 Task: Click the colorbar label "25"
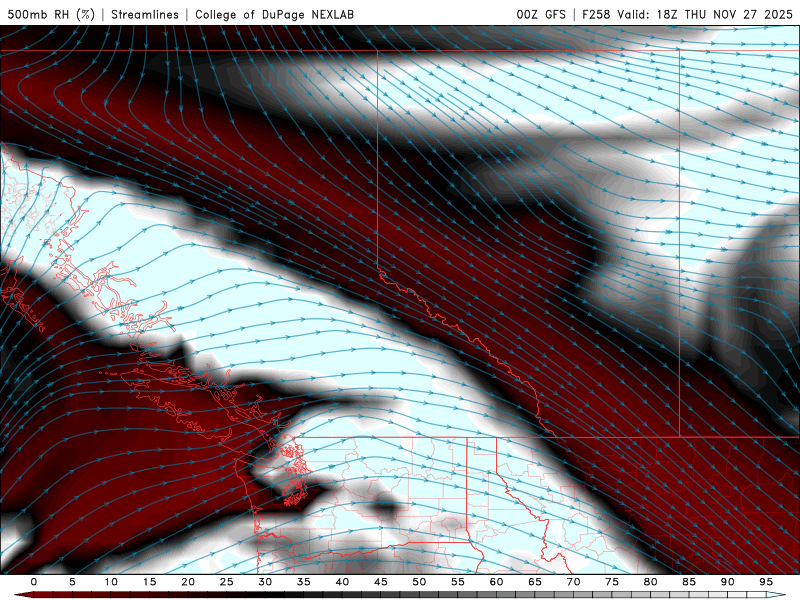point(227,582)
